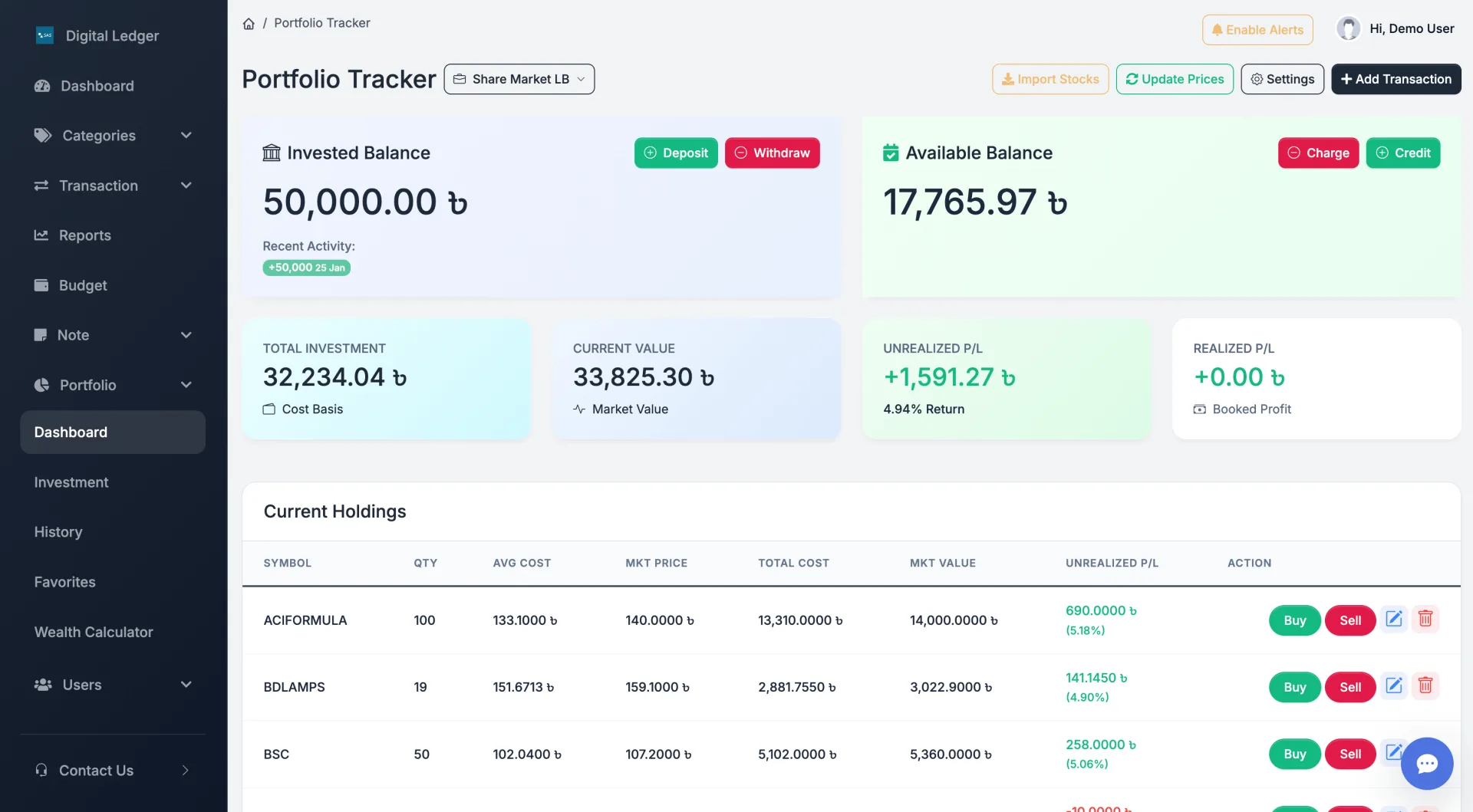Delete the BDLAMPS holding
Image resolution: width=1473 pixels, height=812 pixels.
click(1425, 685)
